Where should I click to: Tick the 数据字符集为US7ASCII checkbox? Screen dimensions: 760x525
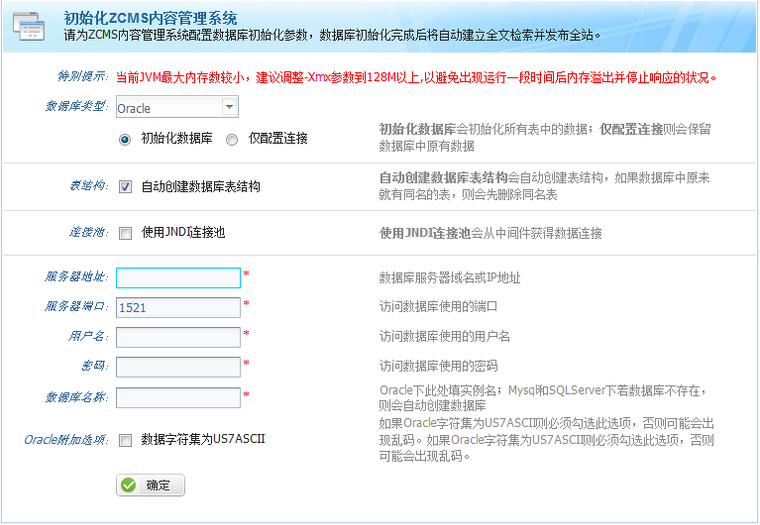tap(125, 439)
